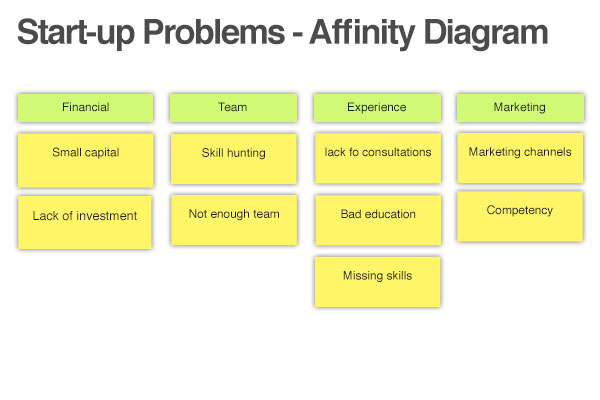Select the Skill hunting sticky note
Screen dimensions: 600x400
coord(233,159)
